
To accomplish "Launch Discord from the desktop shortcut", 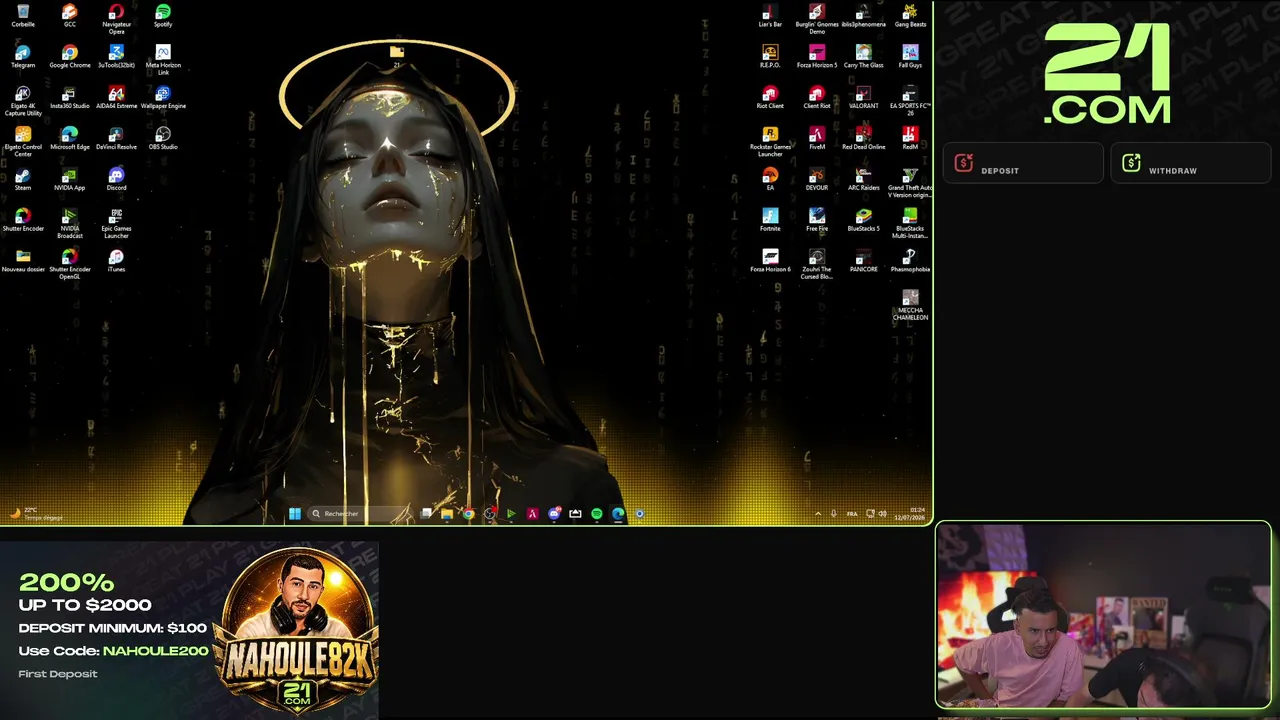I will click(x=117, y=180).
